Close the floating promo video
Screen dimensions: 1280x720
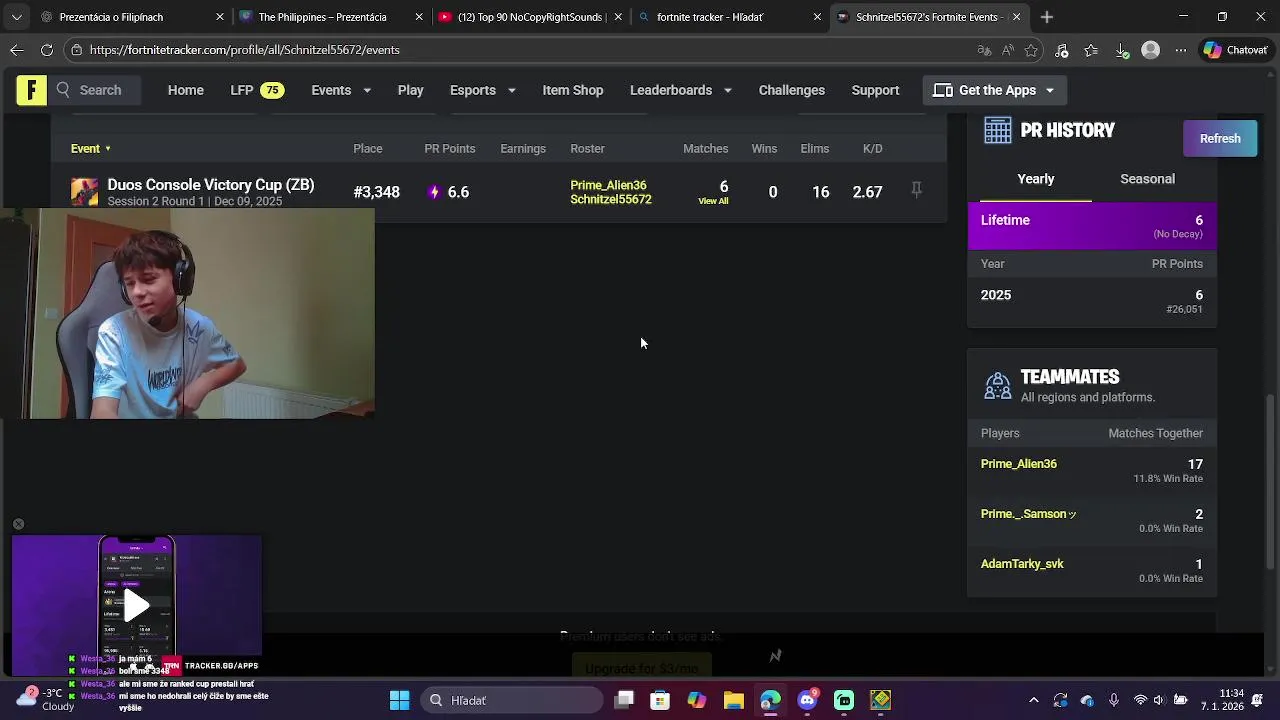(x=18, y=524)
